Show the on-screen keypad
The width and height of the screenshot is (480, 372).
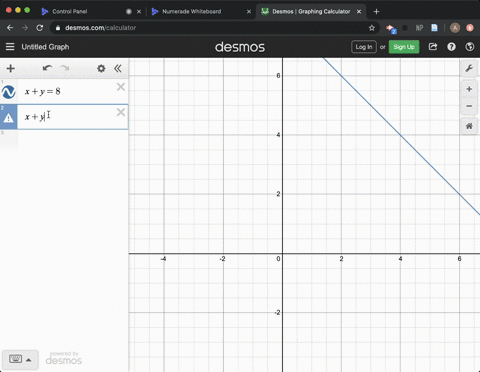[x=15, y=359]
